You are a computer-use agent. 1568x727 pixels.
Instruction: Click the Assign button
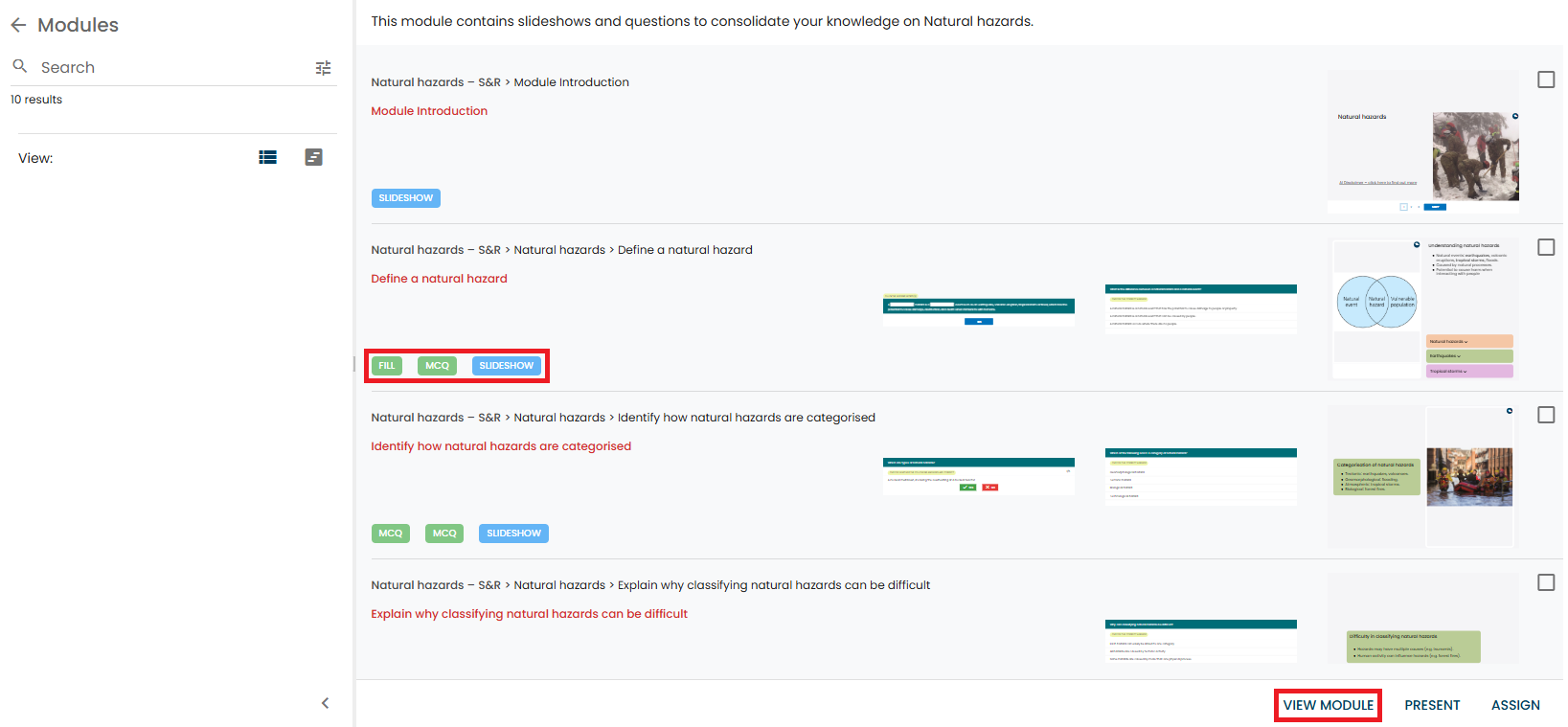pos(1515,705)
